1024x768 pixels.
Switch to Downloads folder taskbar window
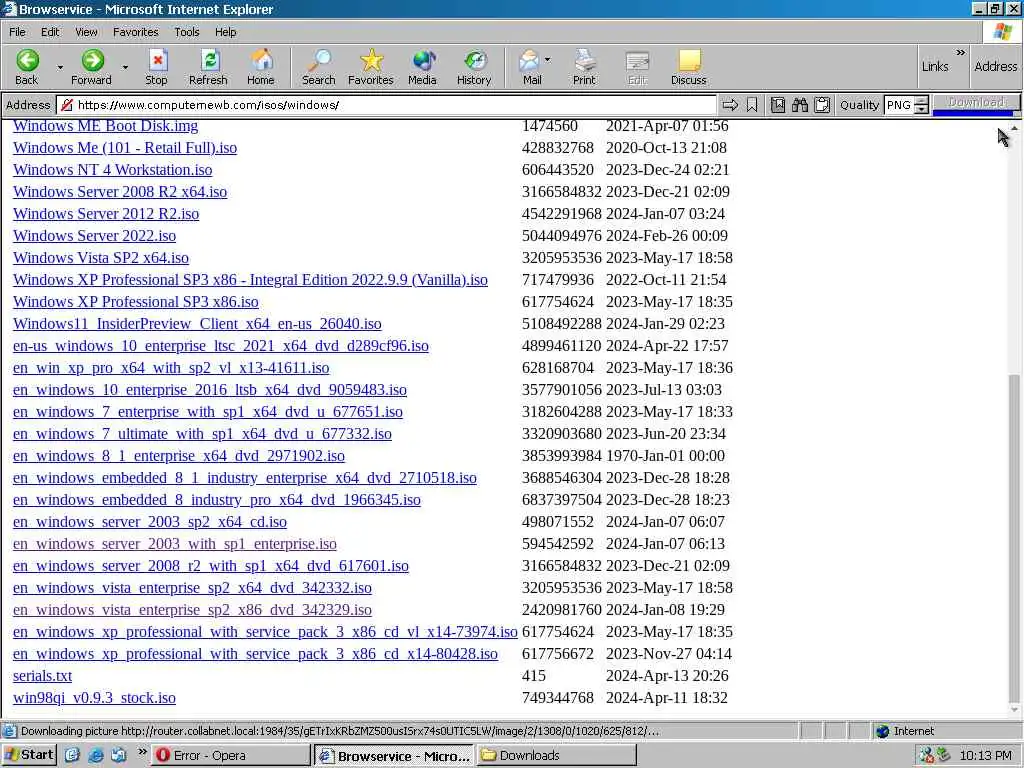[x=556, y=756]
